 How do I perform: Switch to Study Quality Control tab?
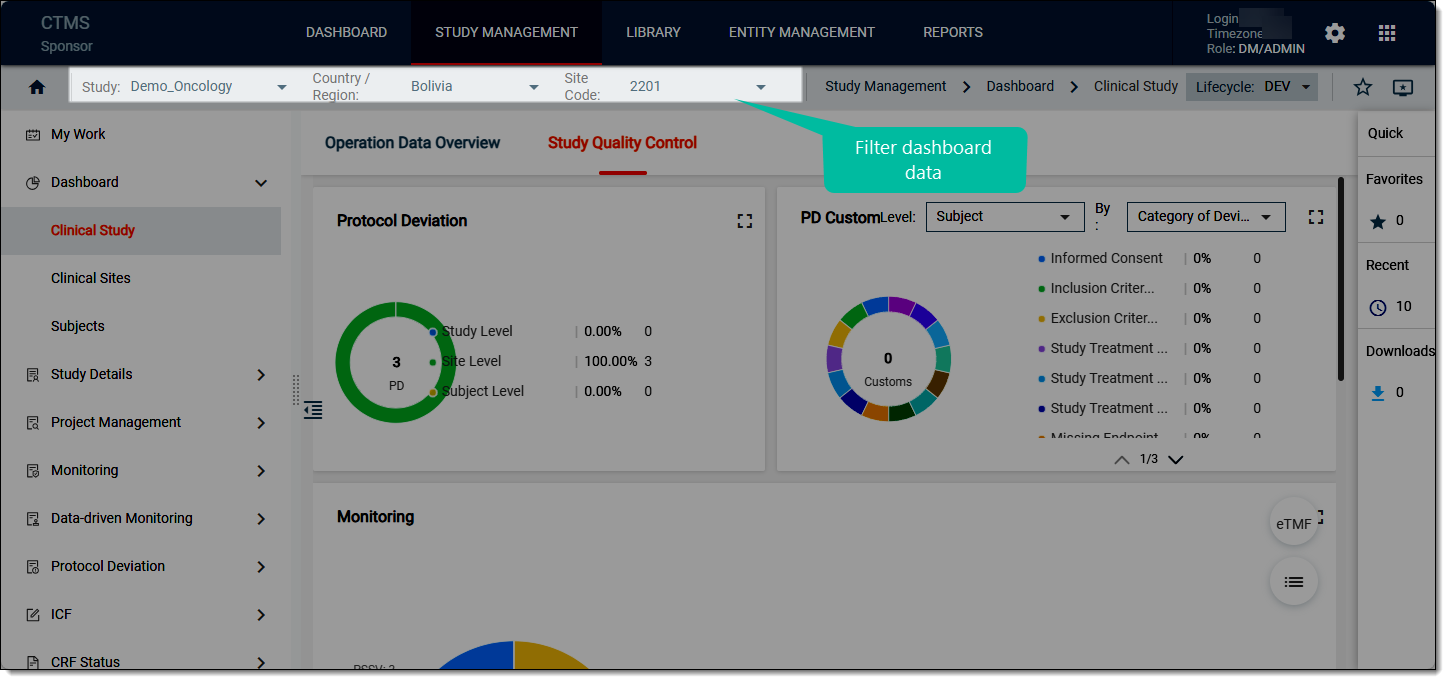[x=622, y=143]
